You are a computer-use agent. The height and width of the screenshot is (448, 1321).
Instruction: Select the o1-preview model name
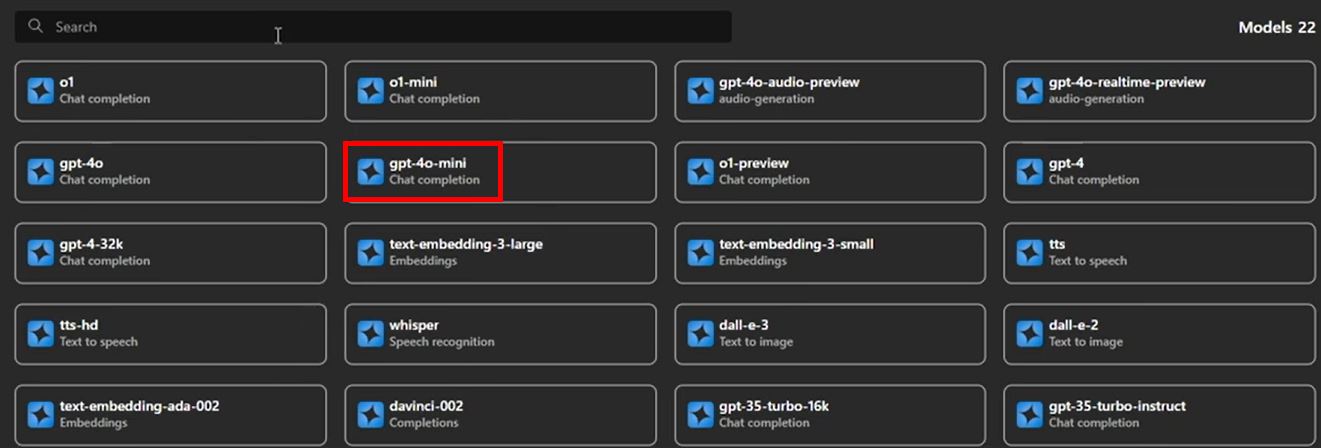pos(754,163)
